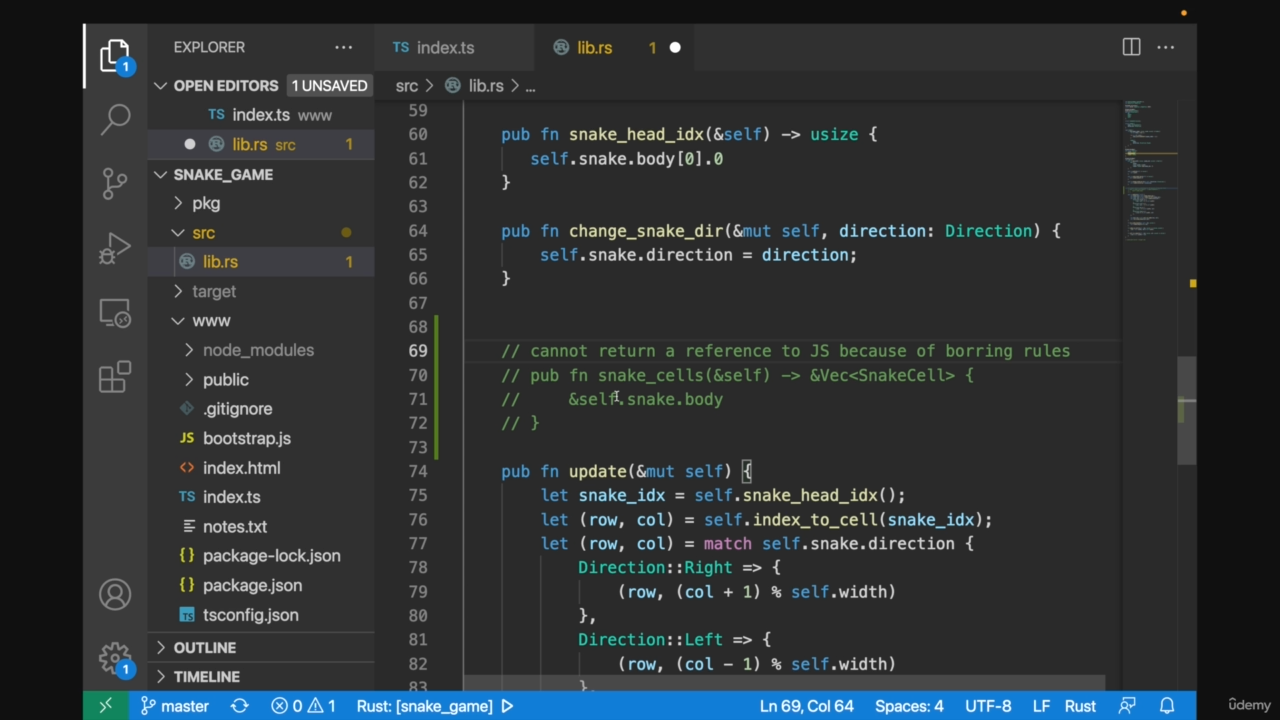This screenshot has width=1280, height=720.
Task: Click the master branch indicator
Action: point(175,706)
